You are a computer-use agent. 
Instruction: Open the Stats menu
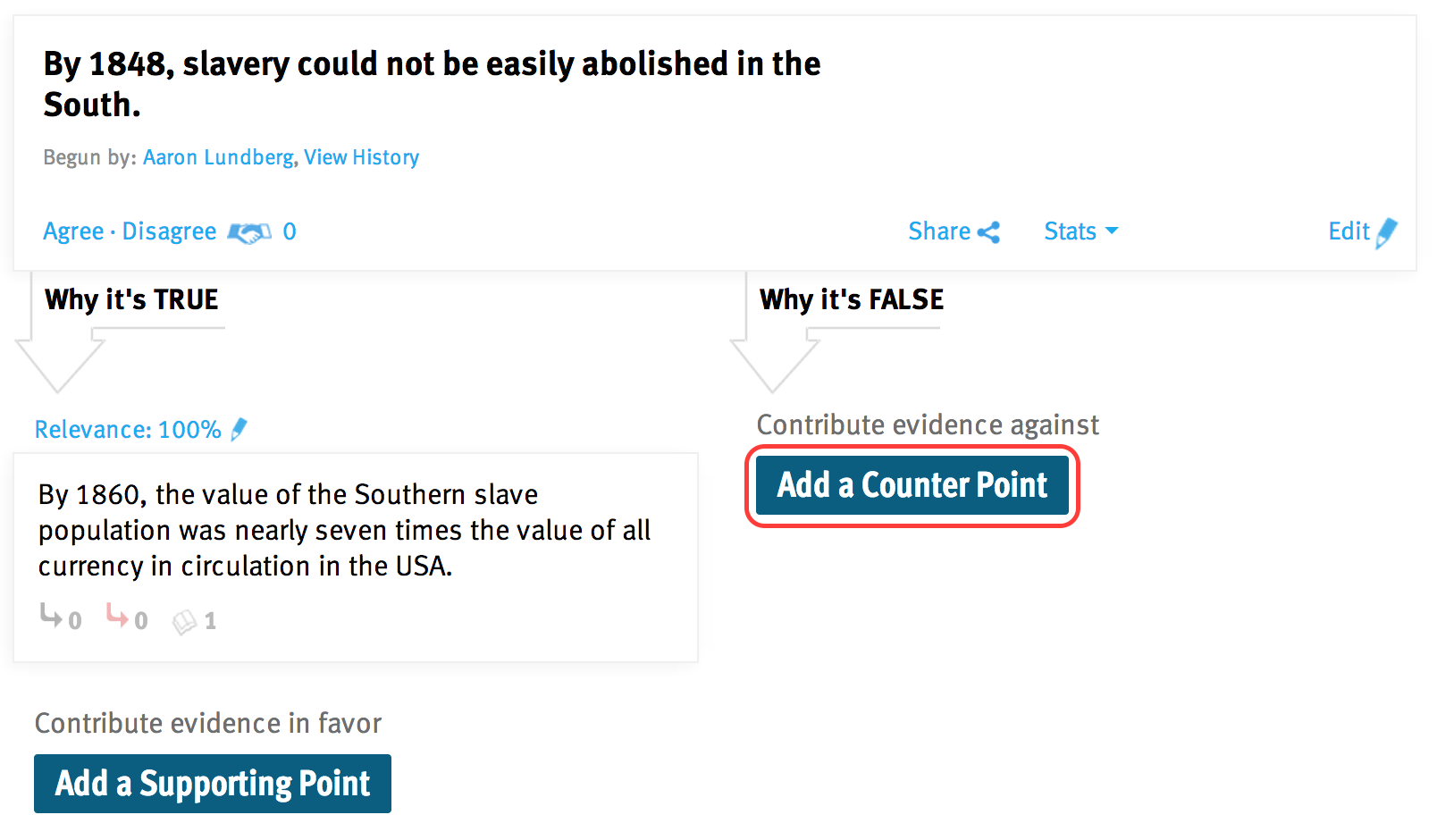click(x=1081, y=231)
